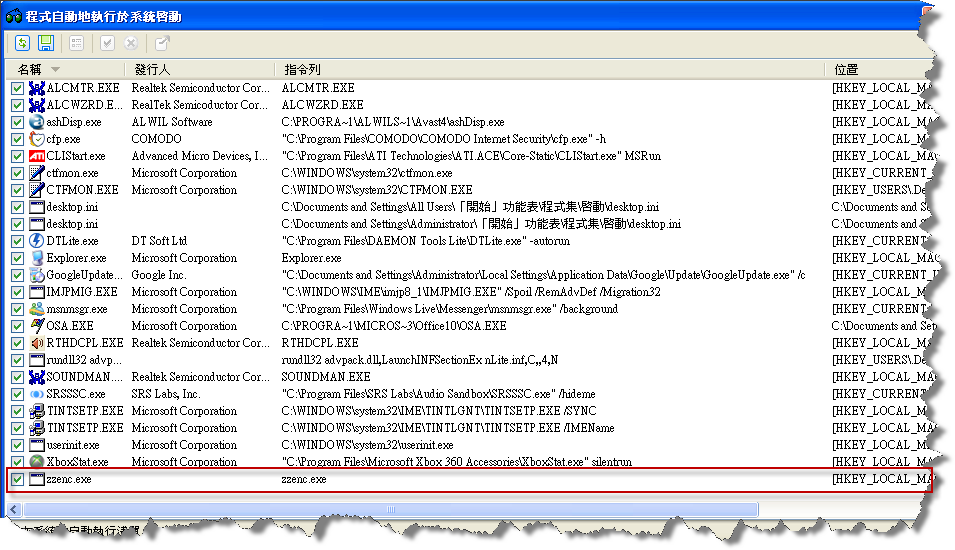955x550 pixels.
Task: Sort by the 發行人 column header
Action: [199, 69]
